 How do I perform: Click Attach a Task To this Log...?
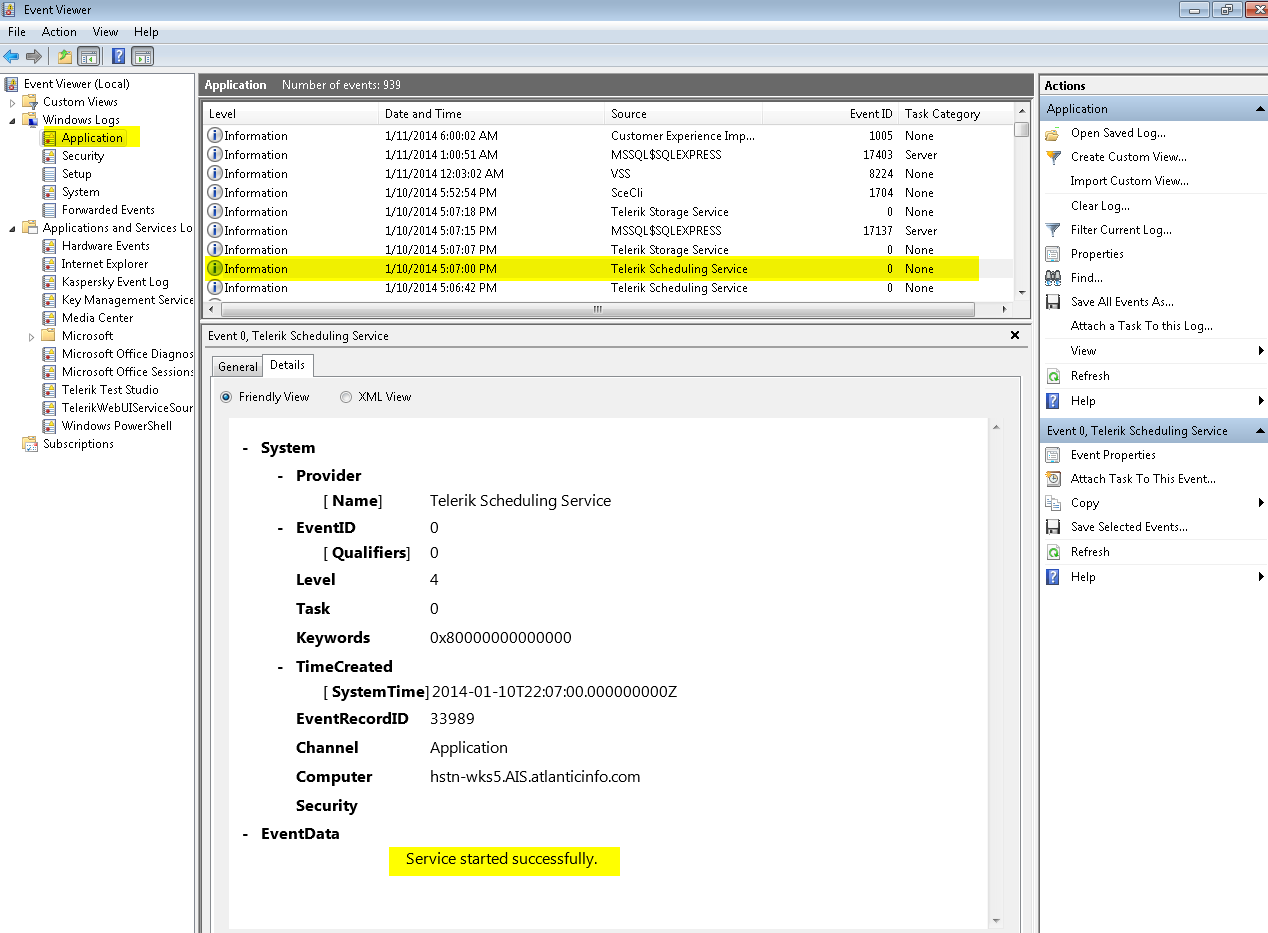(1142, 326)
